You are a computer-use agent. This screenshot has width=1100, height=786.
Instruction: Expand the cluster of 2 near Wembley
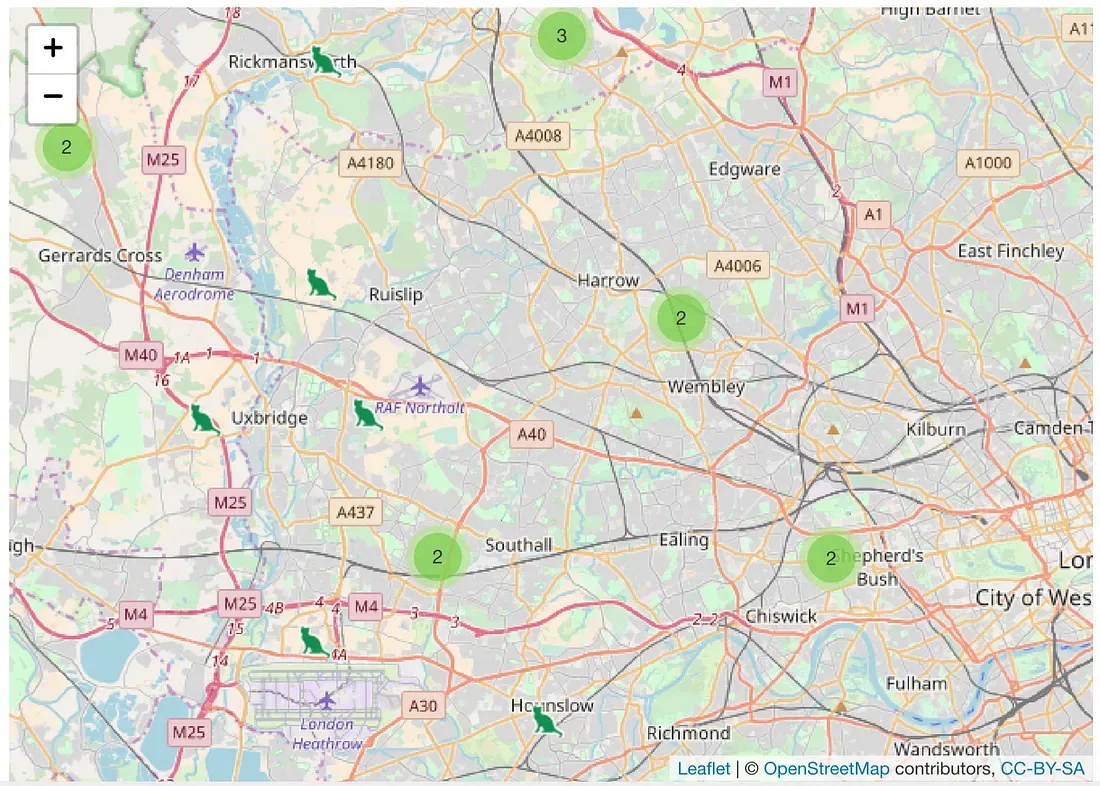coord(681,317)
